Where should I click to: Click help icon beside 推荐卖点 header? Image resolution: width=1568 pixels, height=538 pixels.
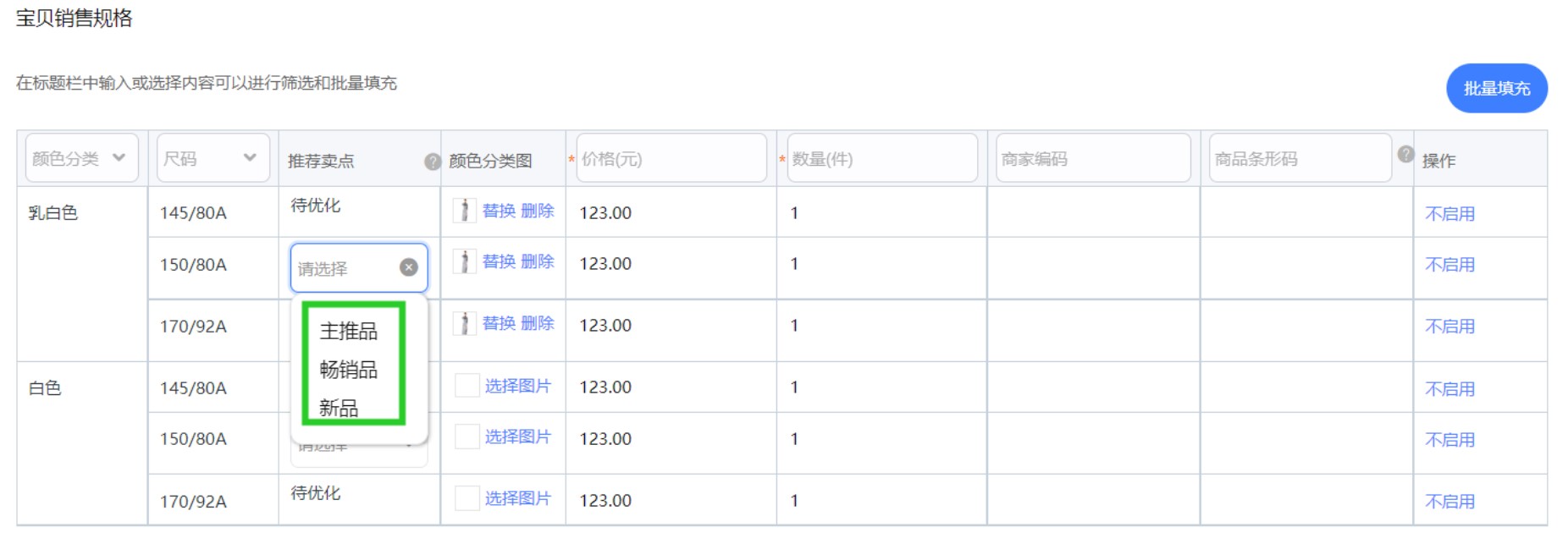[x=433, y=161]
